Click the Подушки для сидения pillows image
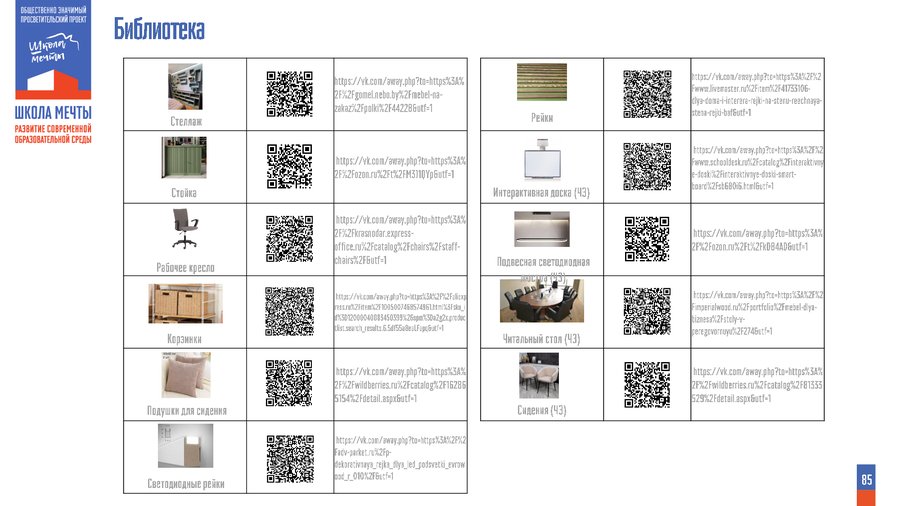Image resolution: width=900 pixels, height=506 pixels. pos(186,375)
